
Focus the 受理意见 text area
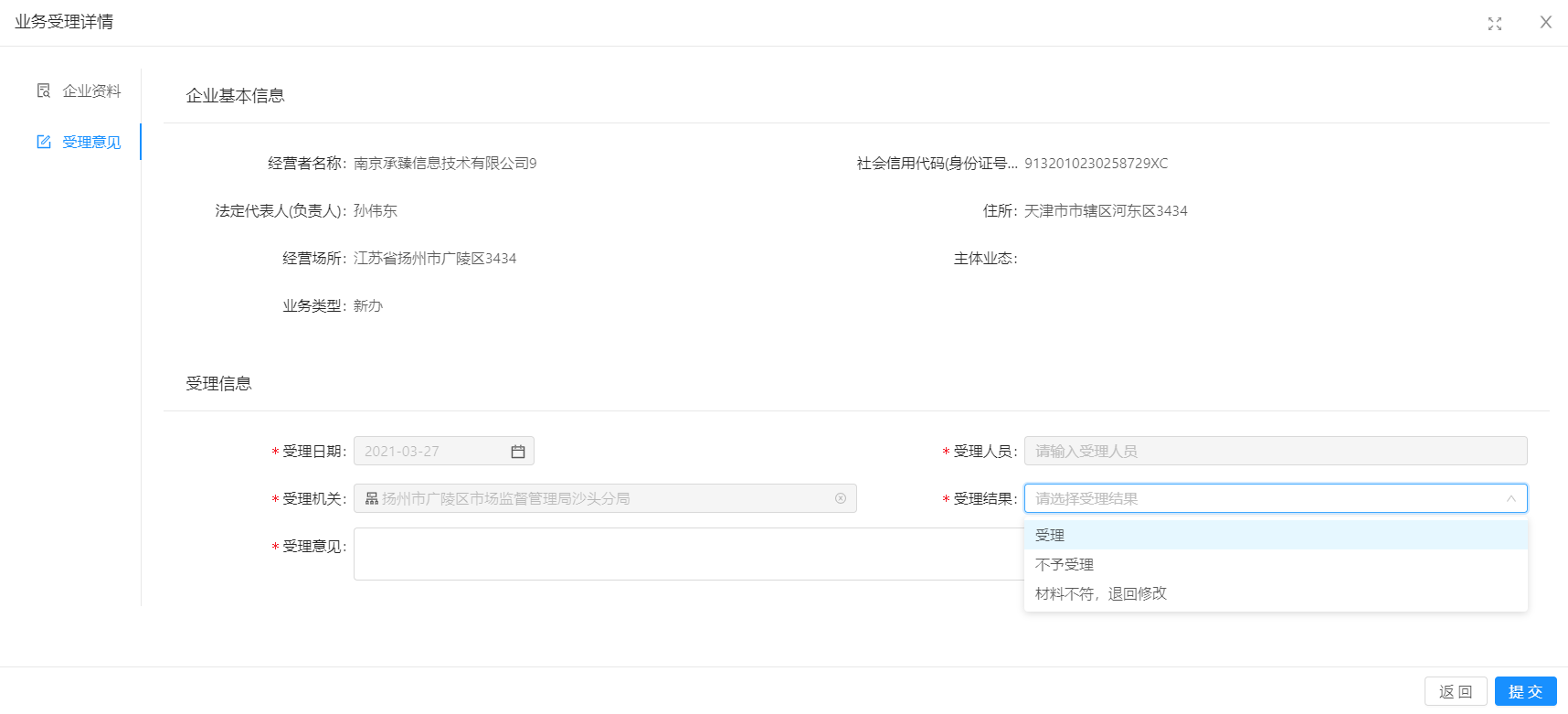(x=685, y=554)
